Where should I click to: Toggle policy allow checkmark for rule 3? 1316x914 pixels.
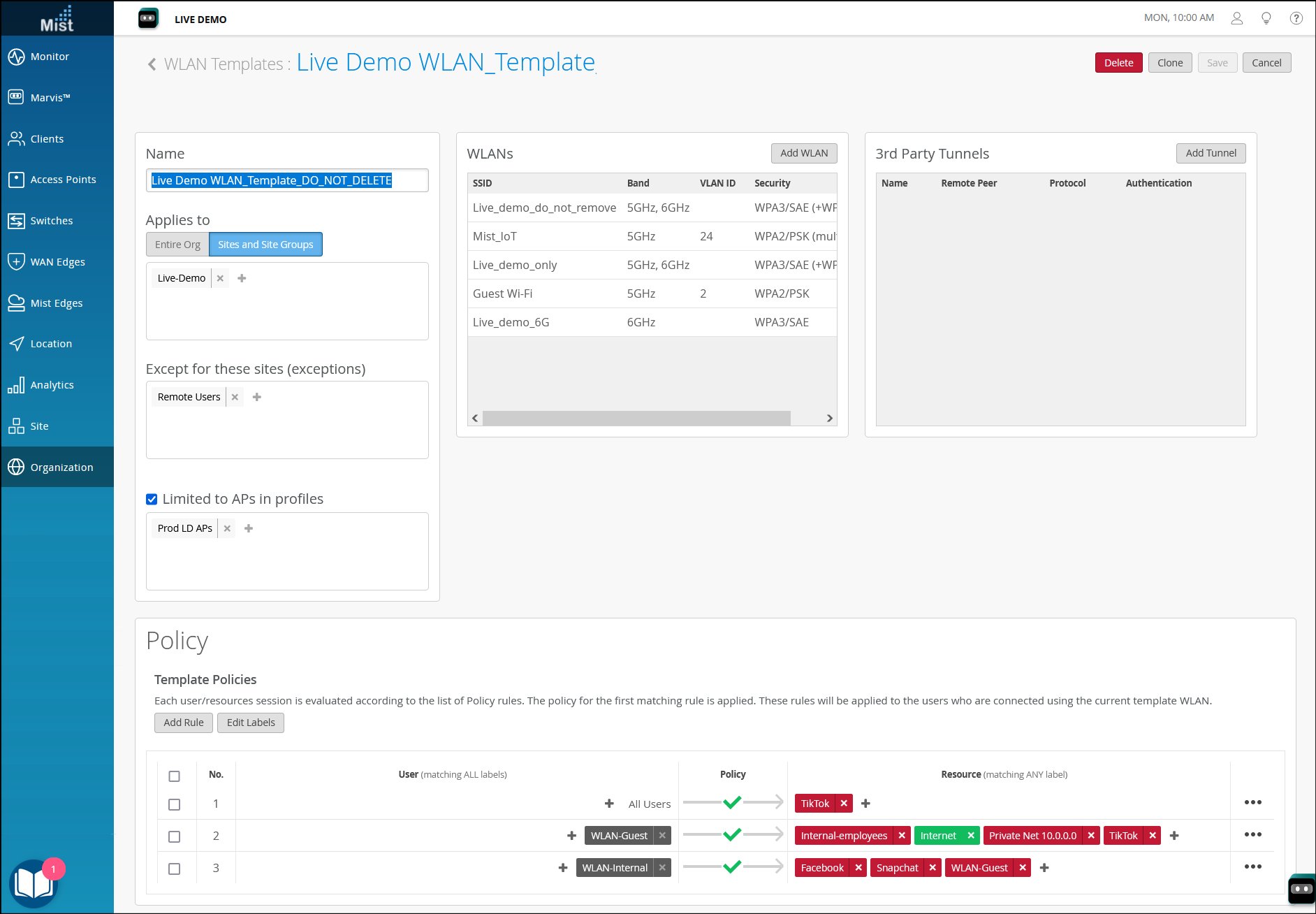tap(732, 866)
